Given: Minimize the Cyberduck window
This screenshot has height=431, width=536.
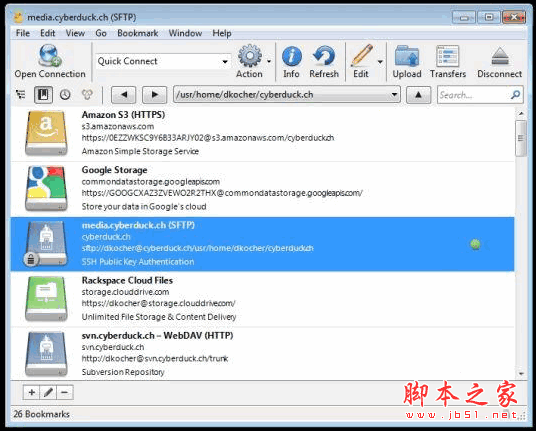Looking at the screenshot, I should pyautogui.click(x=464, y=17).
